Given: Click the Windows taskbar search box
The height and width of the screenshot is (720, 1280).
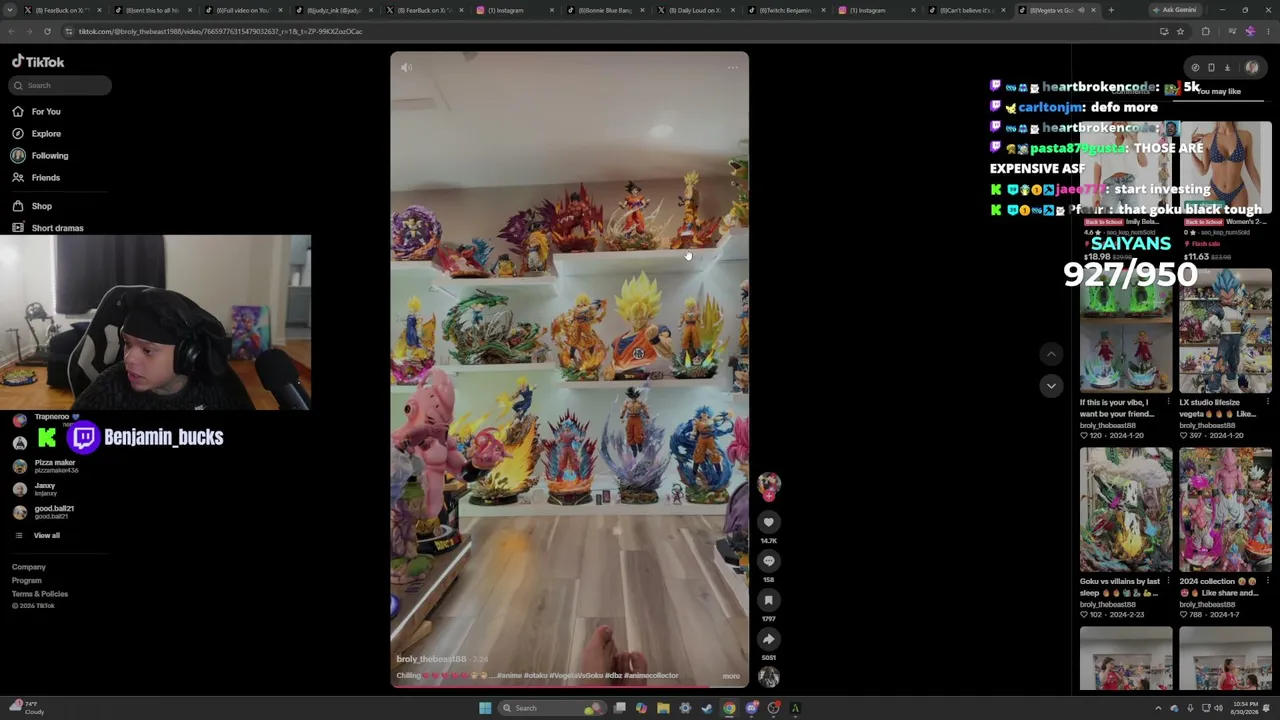Looking at the screenshot, I should [552, 708].
